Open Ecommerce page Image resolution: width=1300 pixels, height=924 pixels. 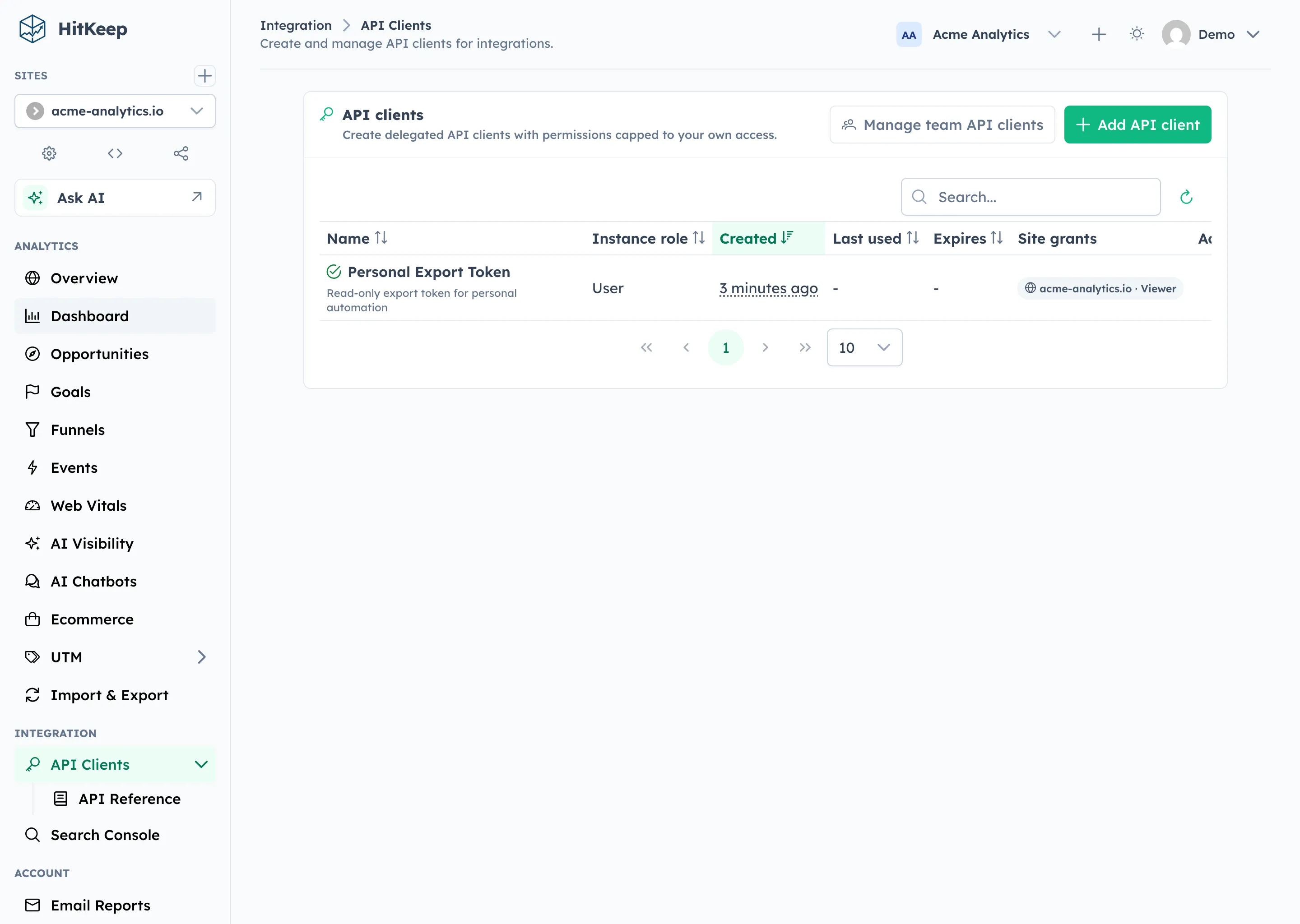(115, 619)
